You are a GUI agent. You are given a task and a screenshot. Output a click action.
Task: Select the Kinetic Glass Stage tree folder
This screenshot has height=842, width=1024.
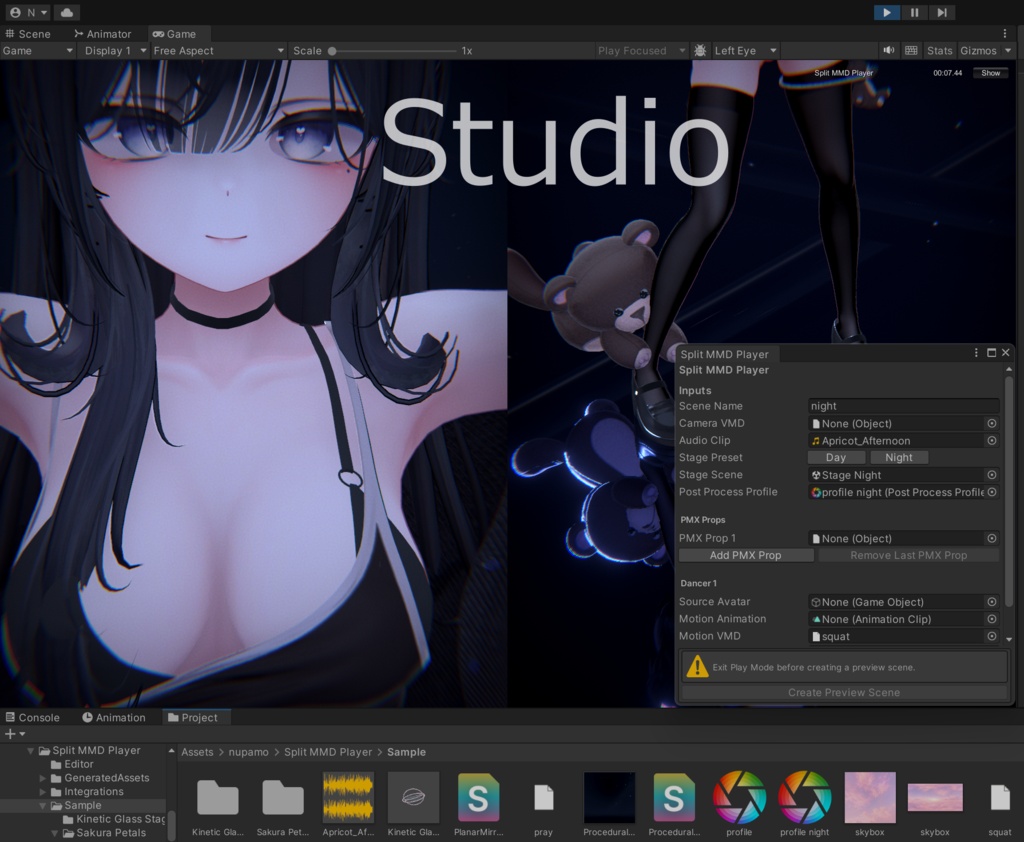114,819
